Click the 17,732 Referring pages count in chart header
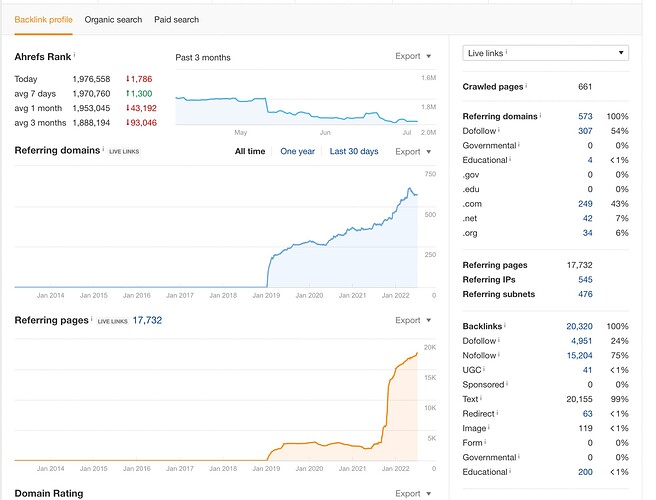 click(147, 321)
